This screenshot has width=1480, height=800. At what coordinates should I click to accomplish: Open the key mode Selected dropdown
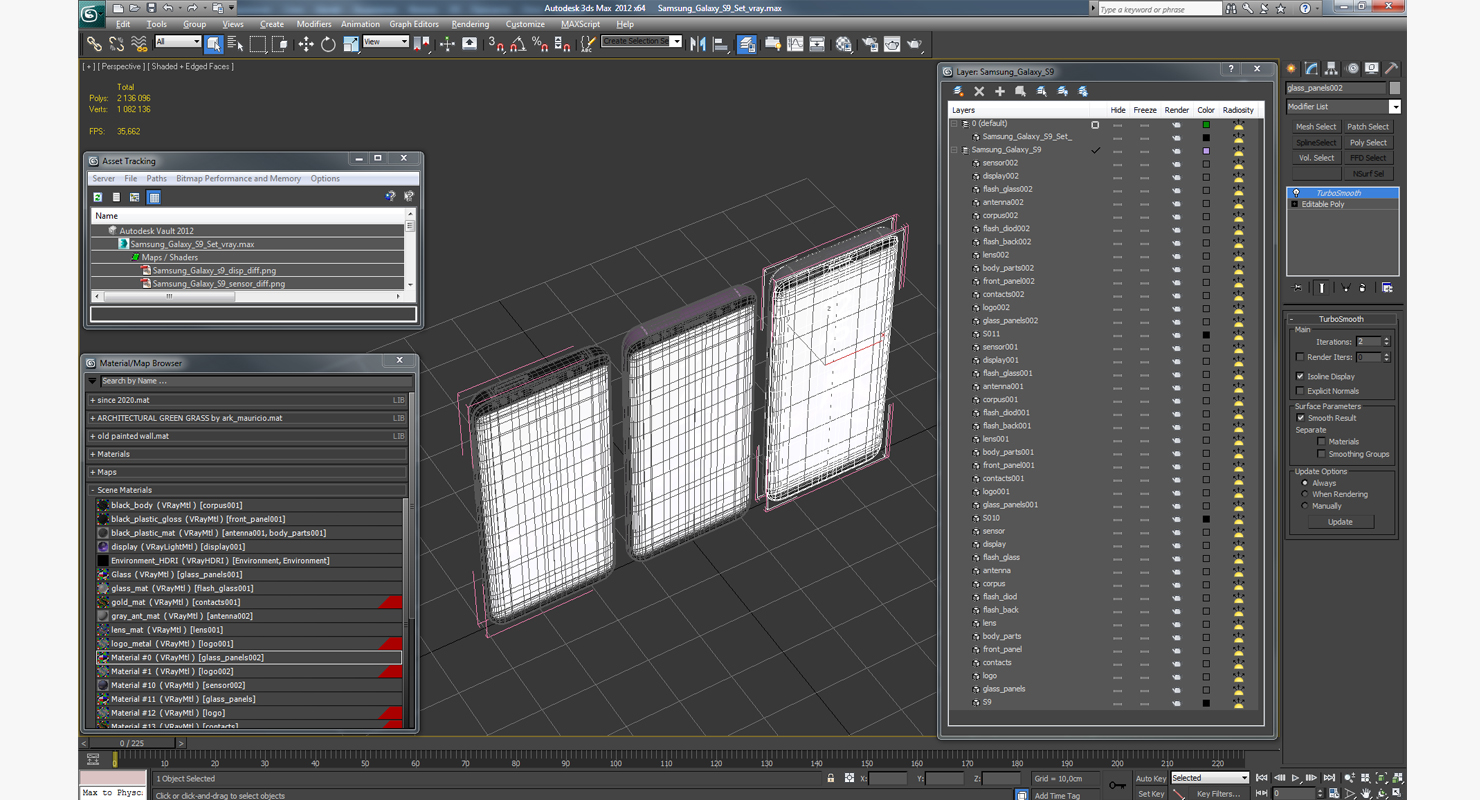coord(1210,778)
